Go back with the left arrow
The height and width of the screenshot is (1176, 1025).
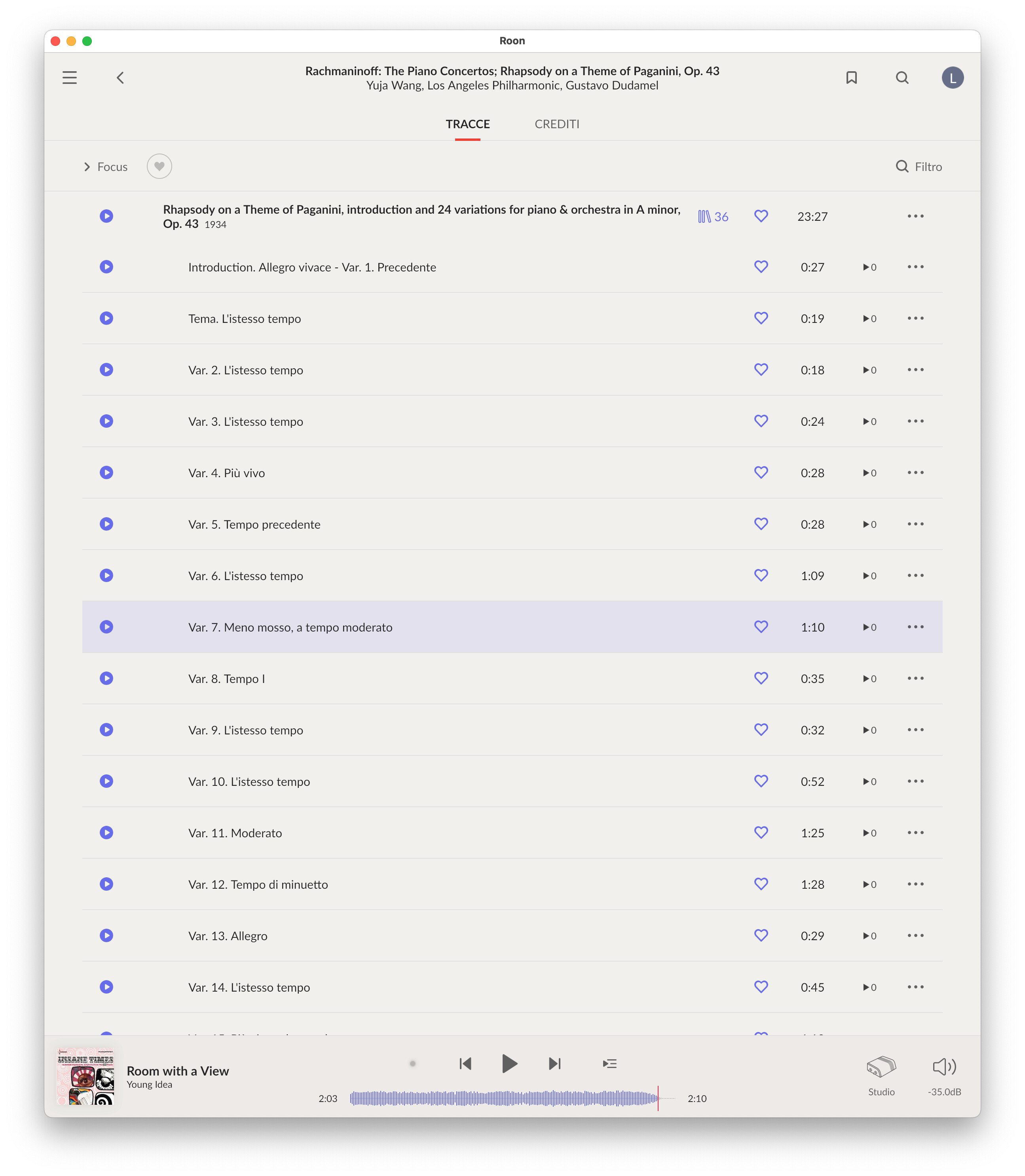click(x=120, y=78)
